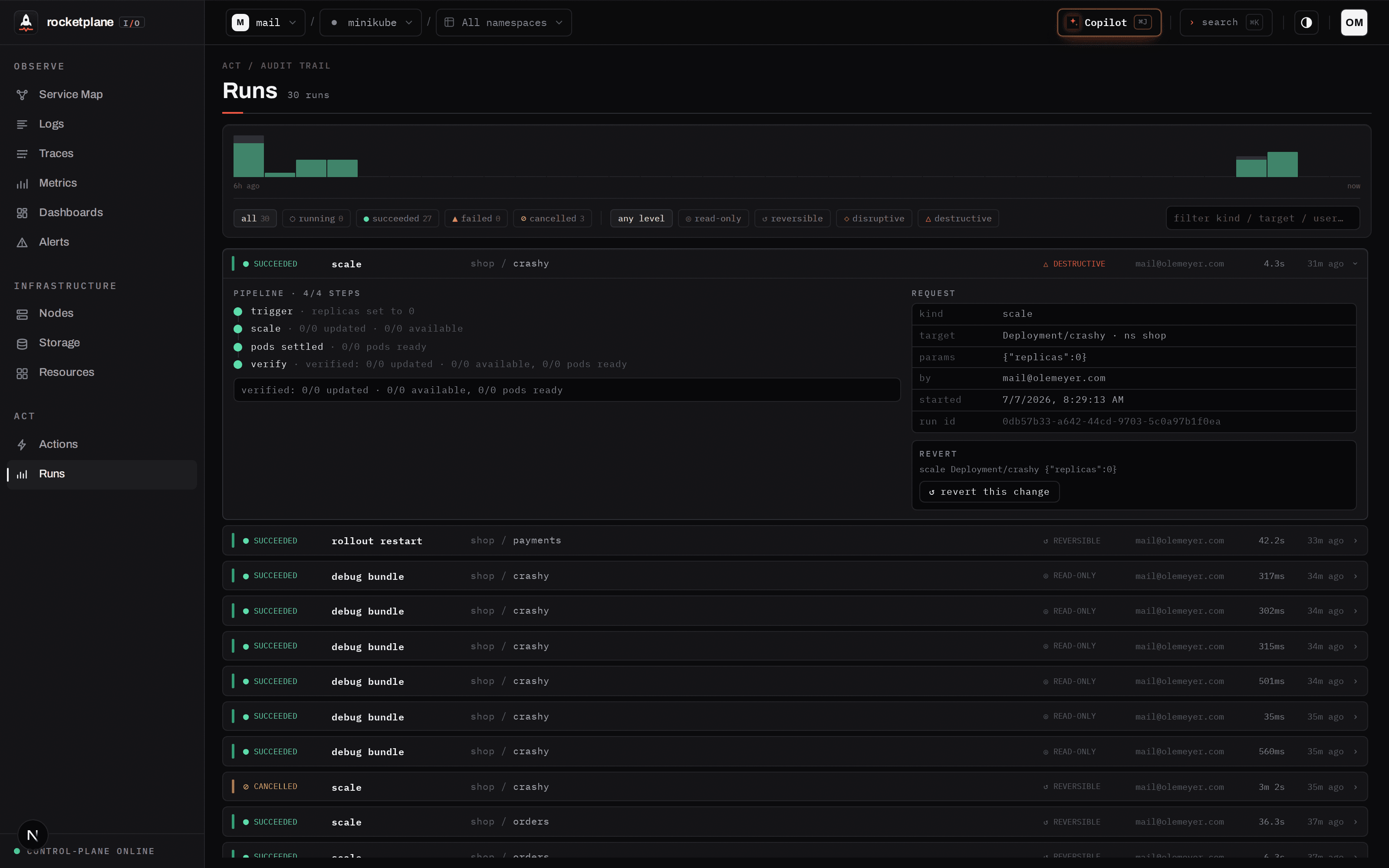This screenshot has height=868, width=1389.
Task: Filter by disruptive level
Action: pos(874,219)
